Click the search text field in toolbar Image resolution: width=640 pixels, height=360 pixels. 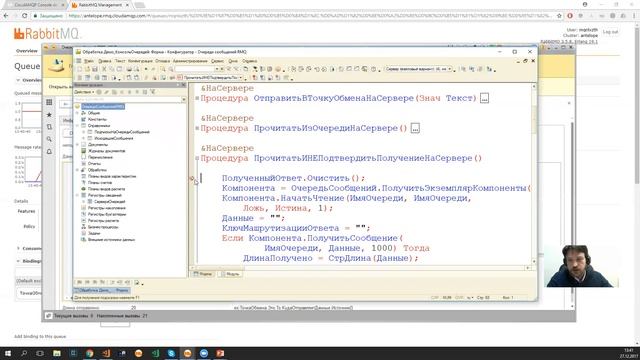tap(195, 69)
